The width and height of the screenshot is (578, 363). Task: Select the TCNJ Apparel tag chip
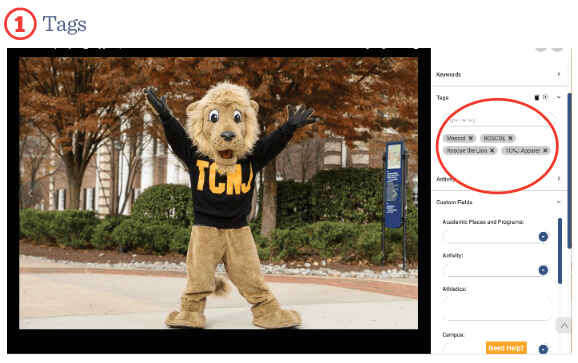526,150
